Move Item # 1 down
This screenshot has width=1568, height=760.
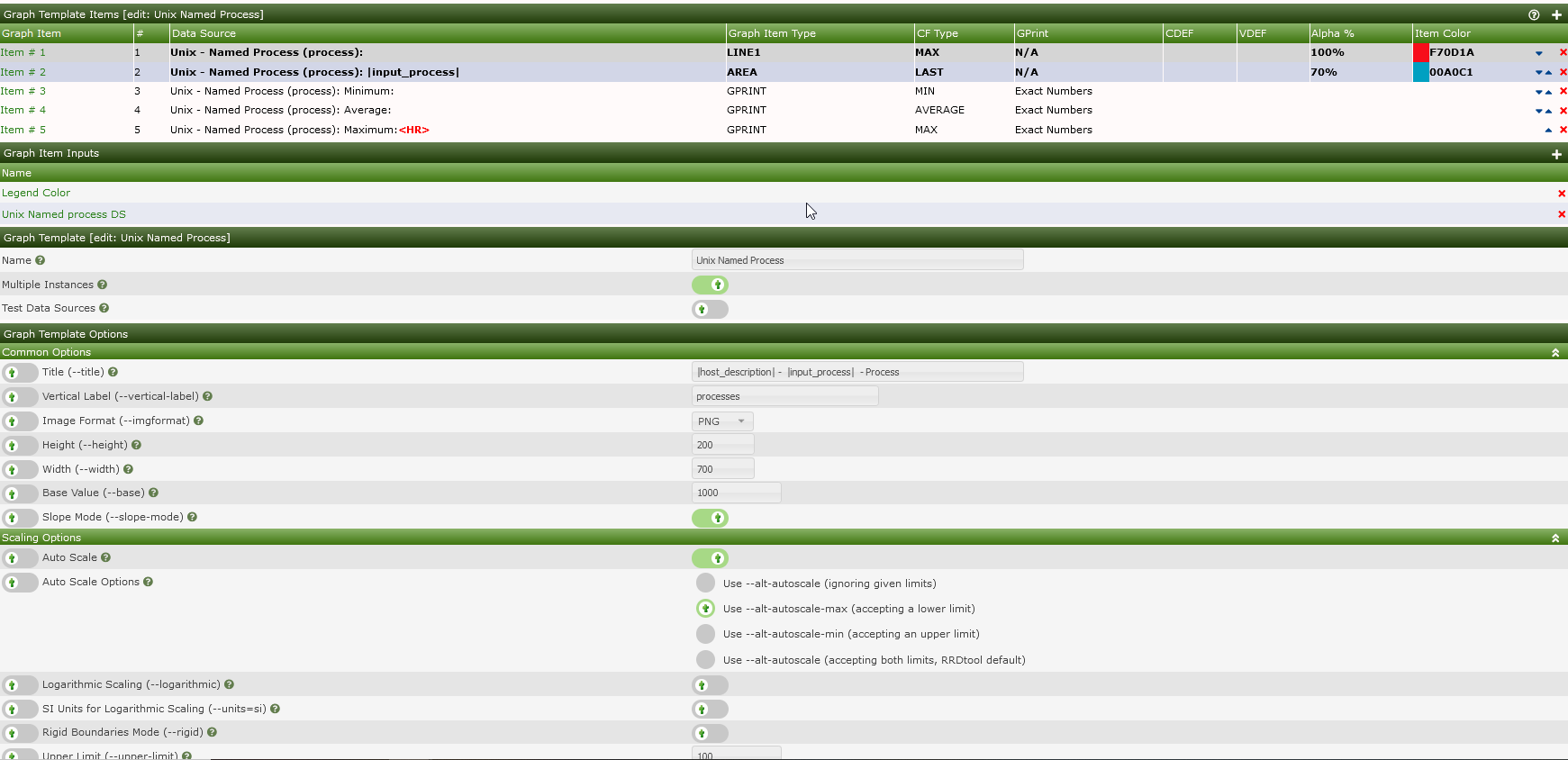(x=1539, y=53)
